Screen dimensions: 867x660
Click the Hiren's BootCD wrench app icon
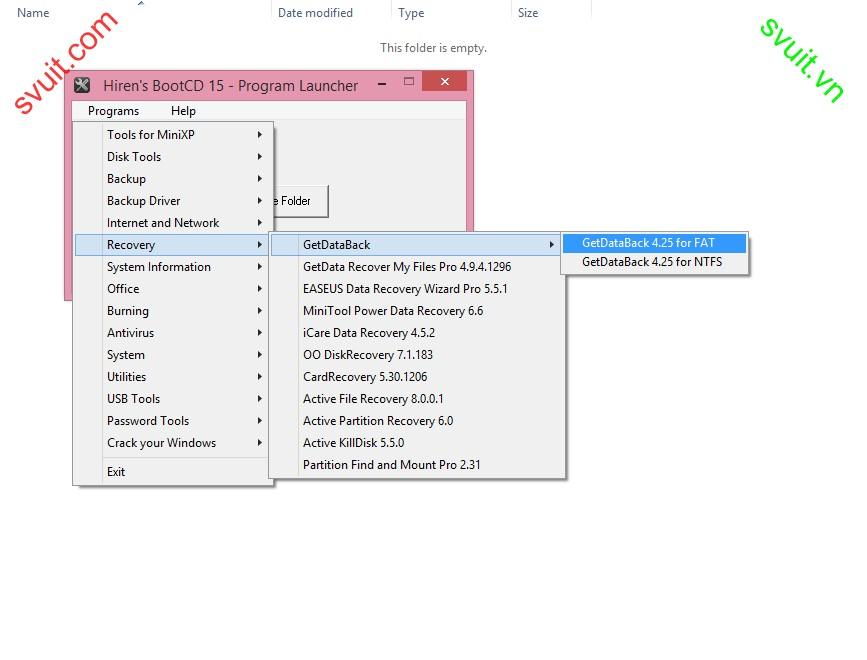click(x=82, y=85)
